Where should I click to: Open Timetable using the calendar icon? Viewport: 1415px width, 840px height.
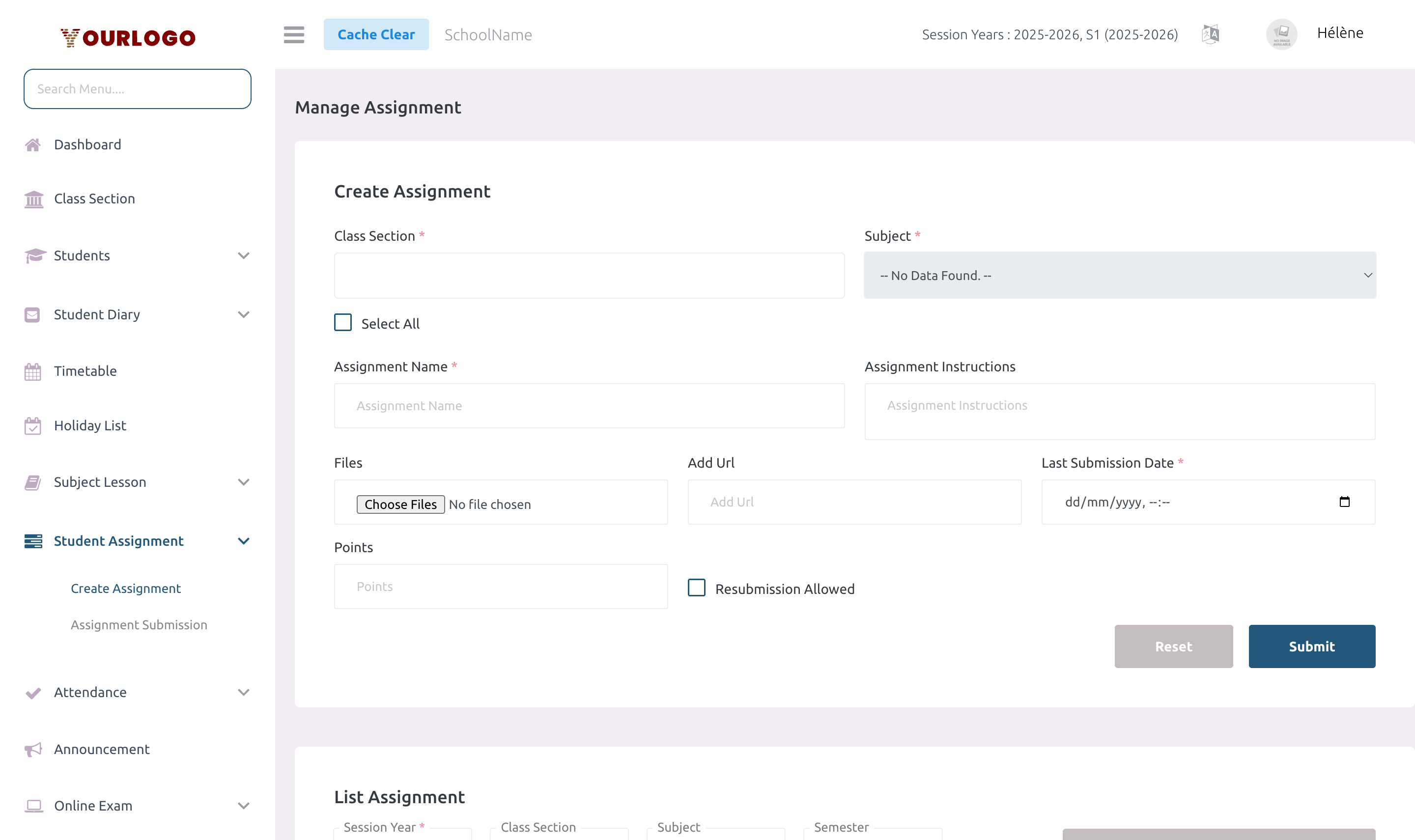(x=33, y=371)
